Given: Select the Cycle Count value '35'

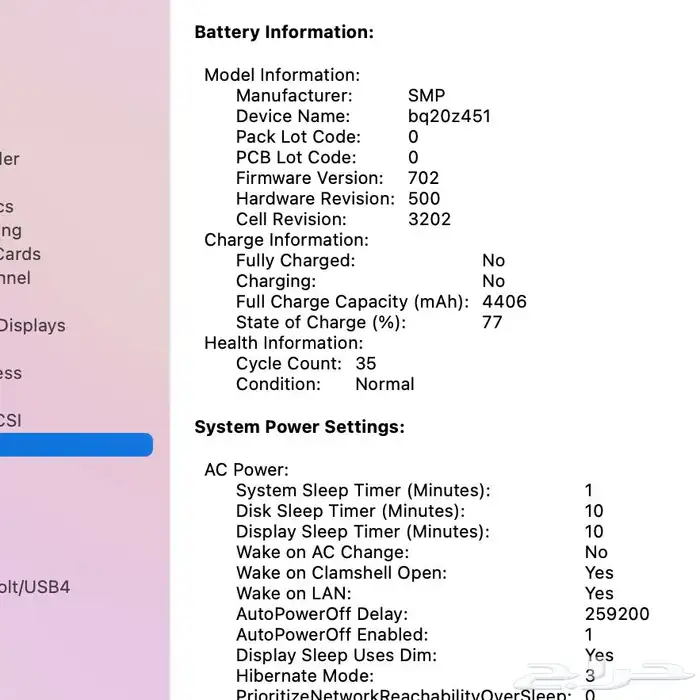Looking at the screenshot, I should (366, 363).
